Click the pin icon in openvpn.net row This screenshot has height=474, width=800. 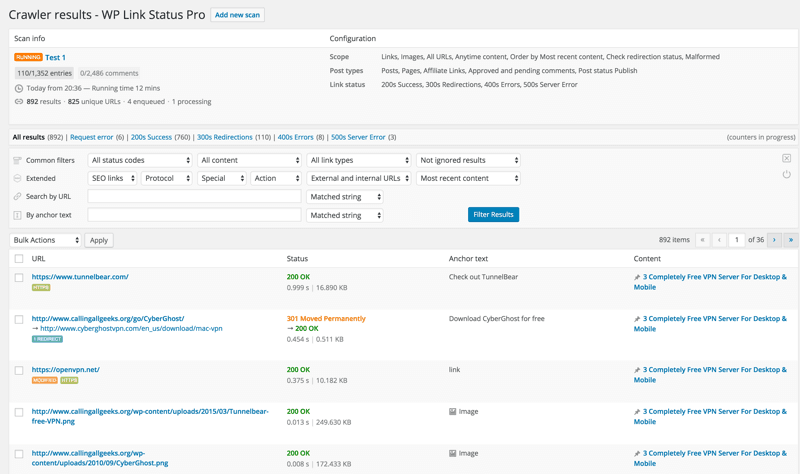(x=637, y=370)
